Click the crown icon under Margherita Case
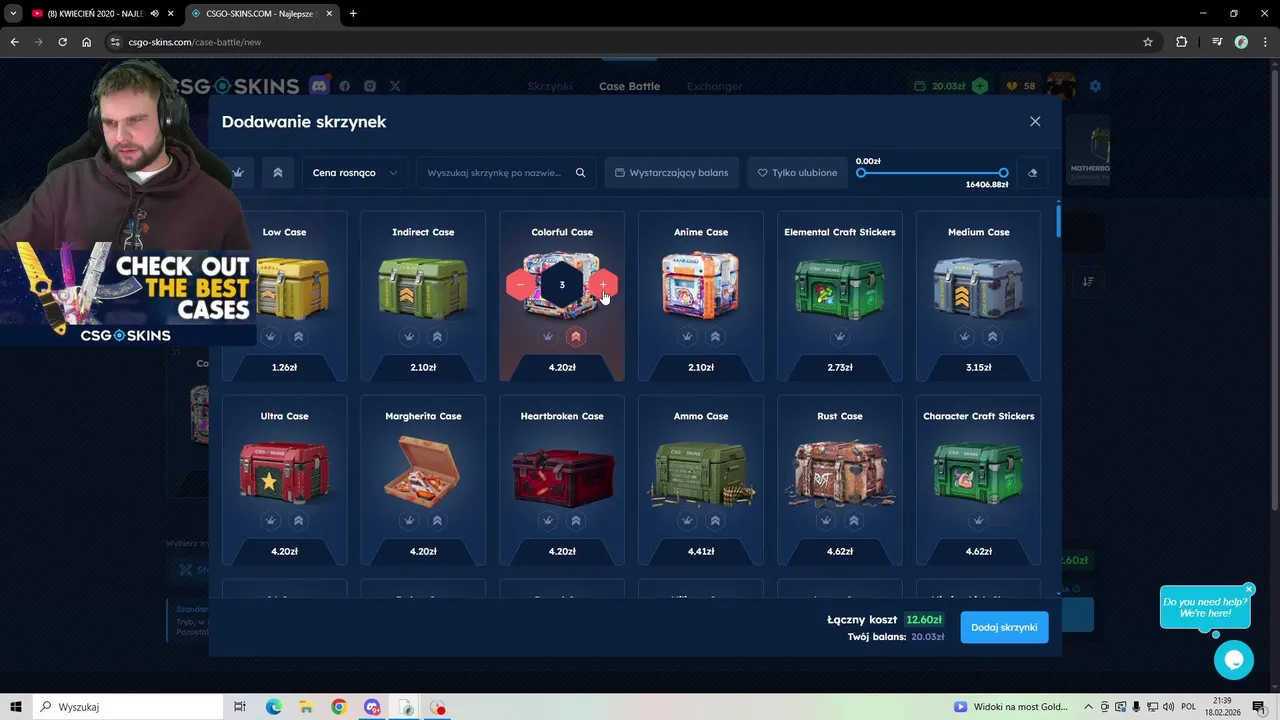The image size is (1280, 720). tap(409, 521)
